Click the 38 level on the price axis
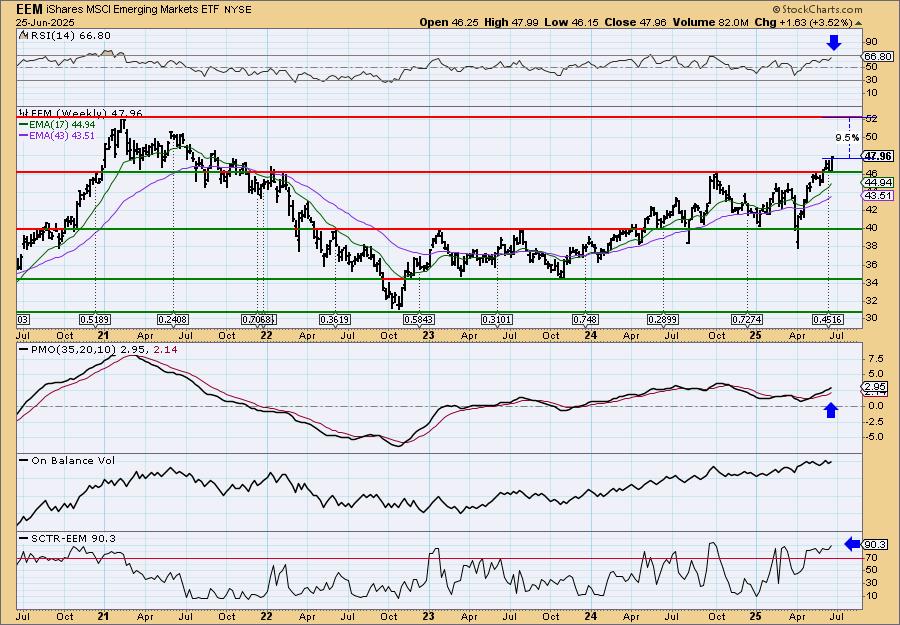The width and height of the screenshot is (900, 625). pyautogui.click(x=871, y=246)
